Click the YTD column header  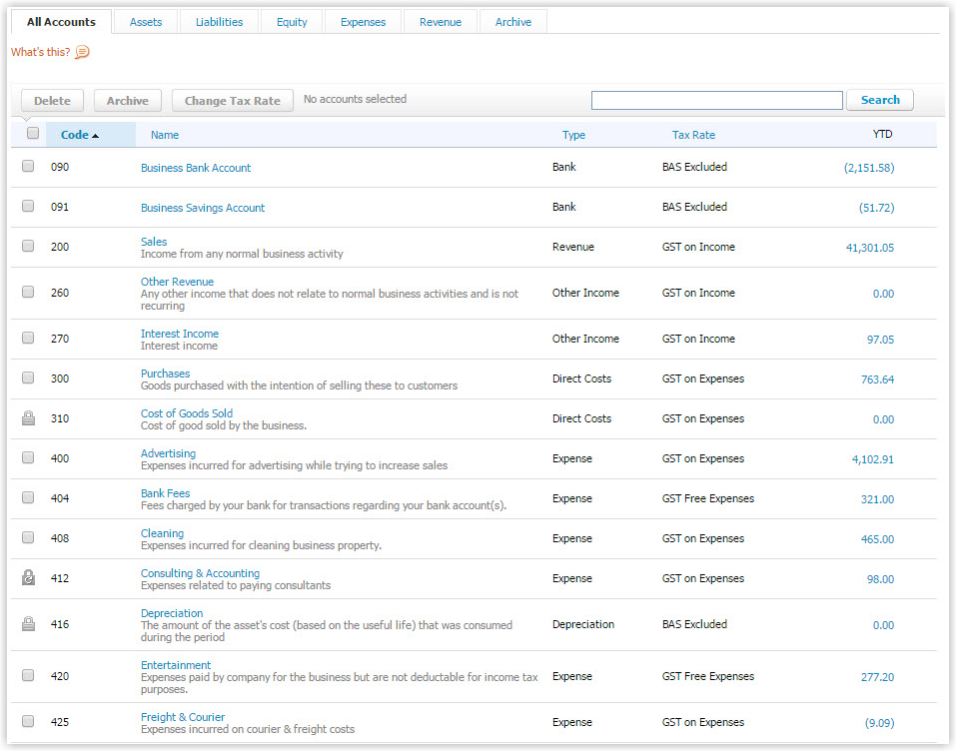click(883, 134)
